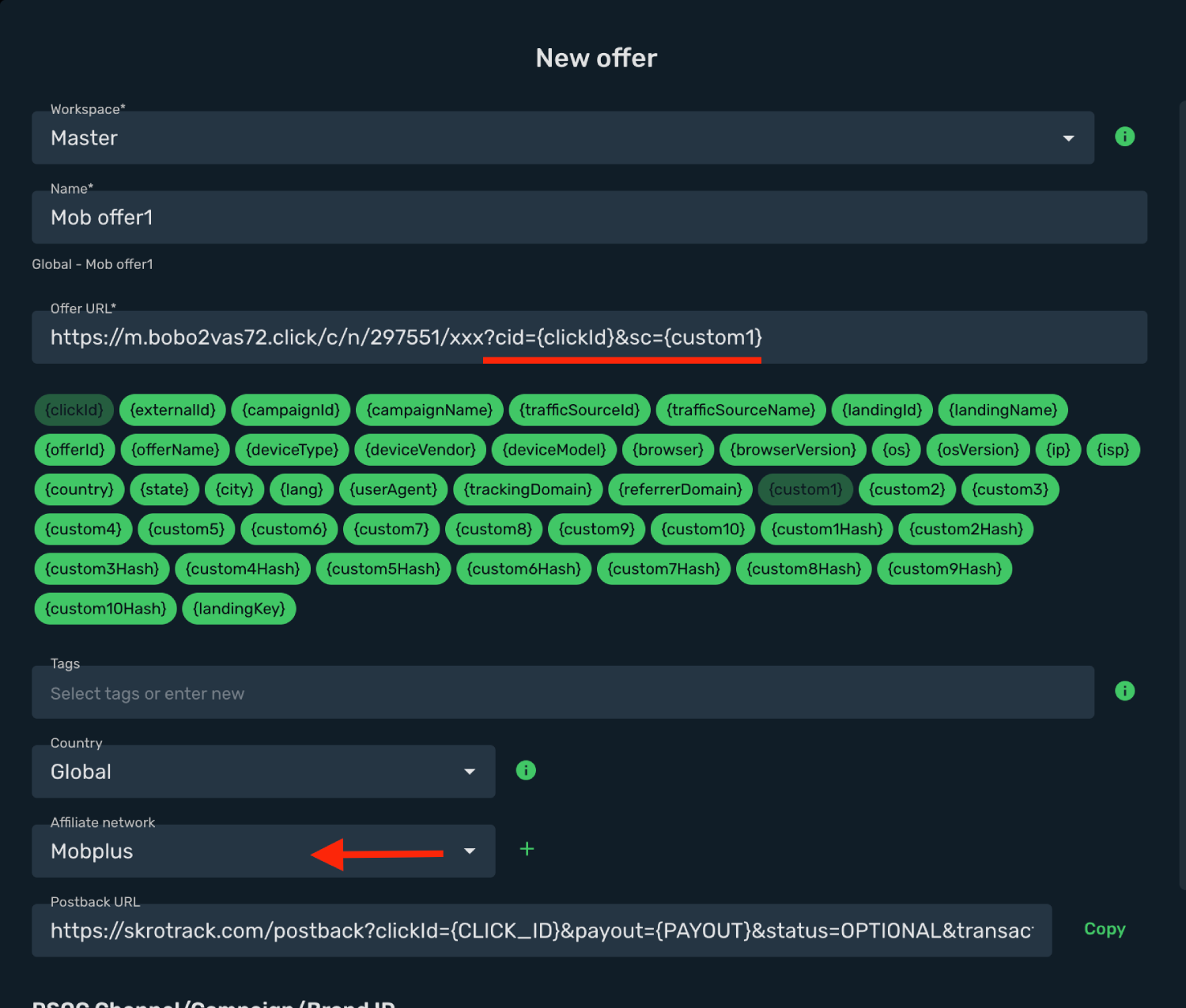The width and height of the screenshot is (1186, 1008).
Task: Insert the {landingId} token
Action: point(882,410)
